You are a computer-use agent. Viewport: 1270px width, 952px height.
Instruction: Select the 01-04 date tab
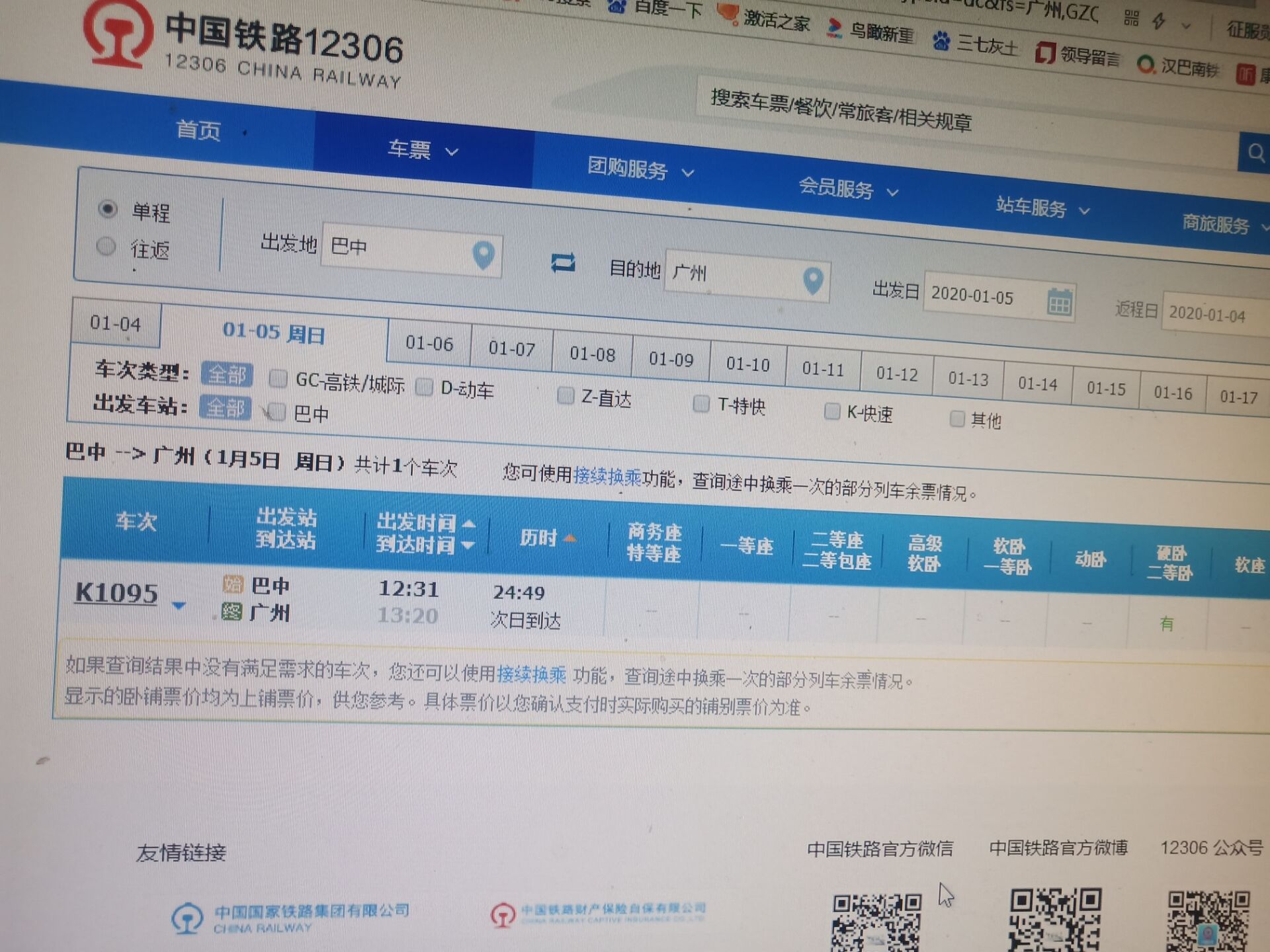(x=115, y=323)
